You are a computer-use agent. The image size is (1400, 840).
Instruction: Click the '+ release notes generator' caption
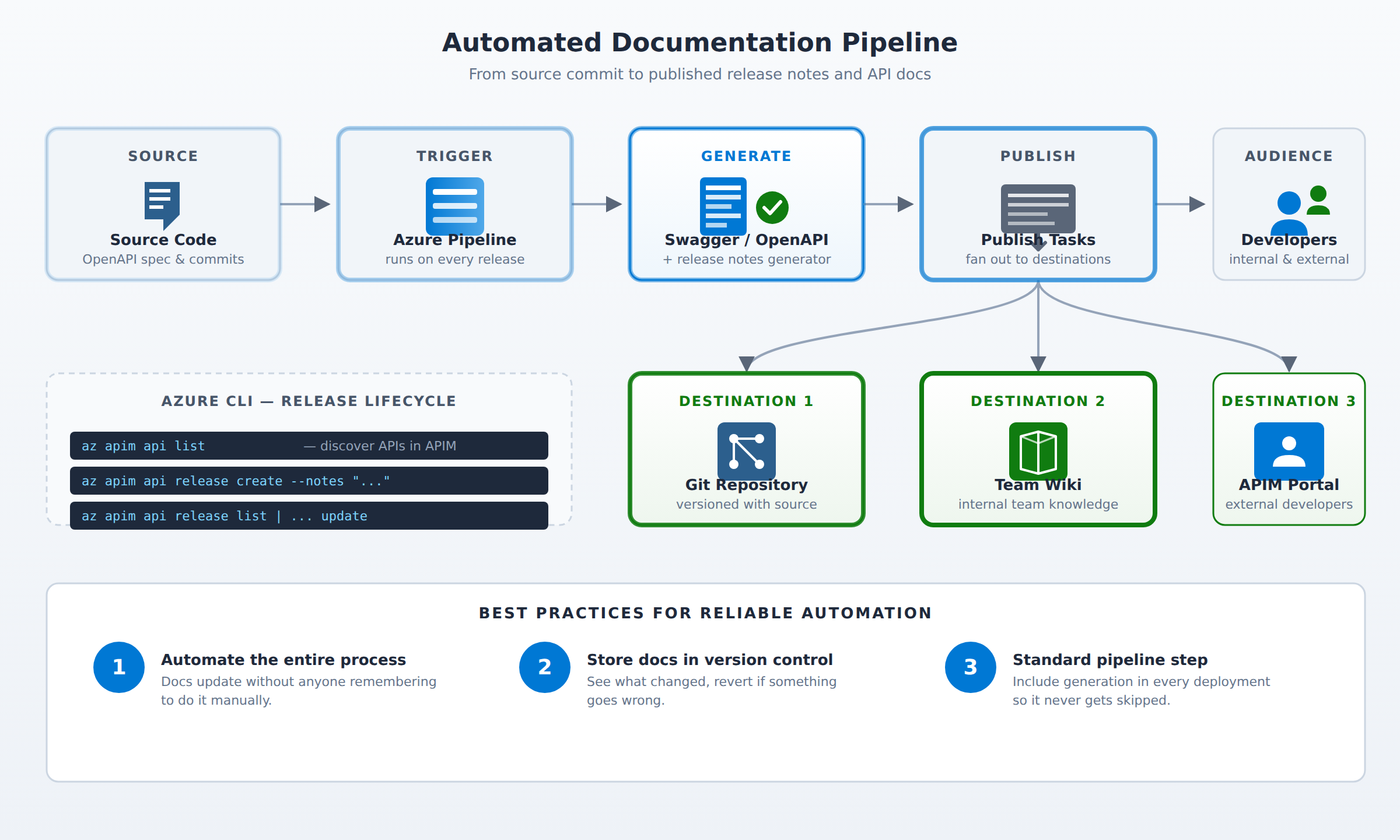(x=747, y=259)
